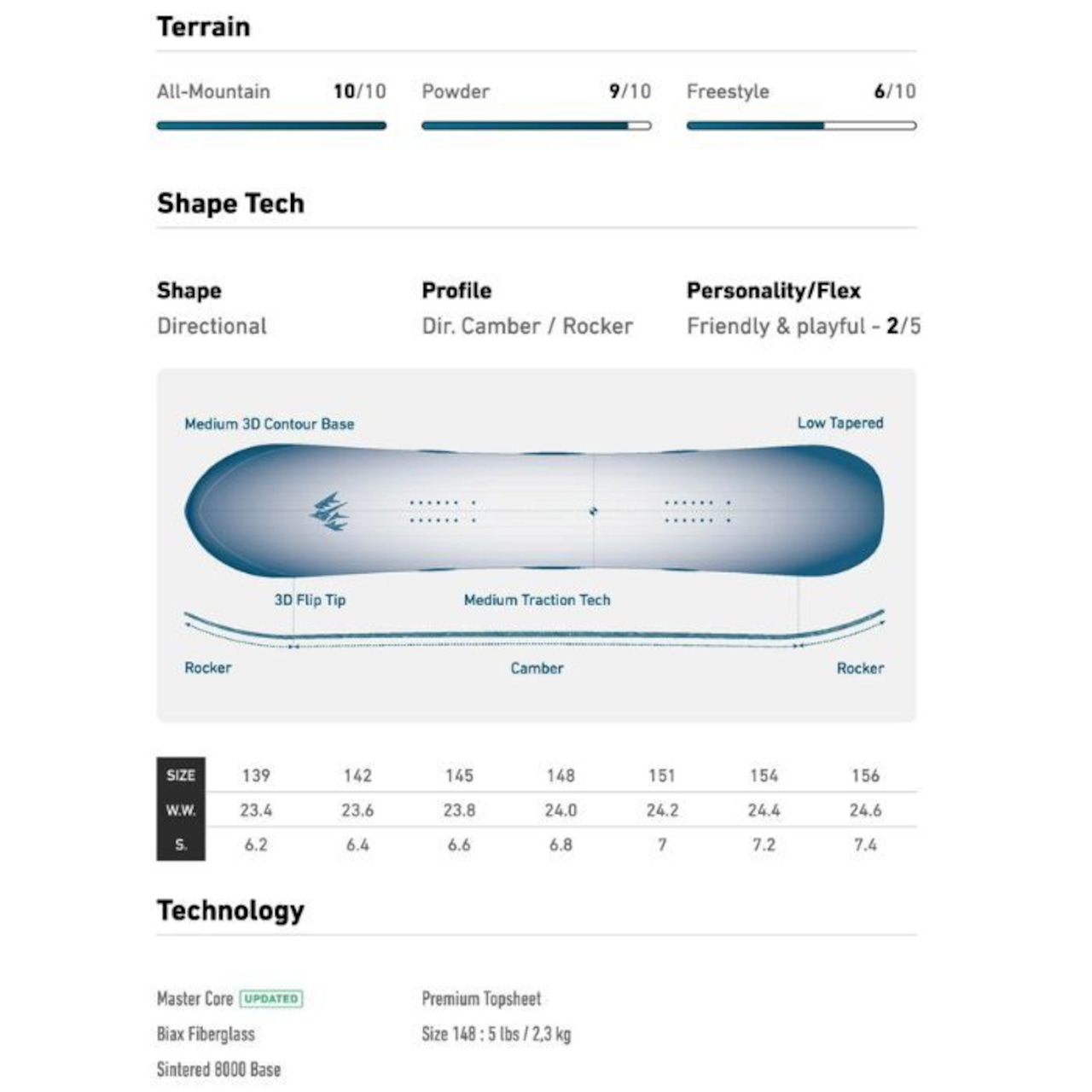Click the Premium Topsheet technology item
This screenshot has height=1092, width=1092.
click(x=481, y=998)
